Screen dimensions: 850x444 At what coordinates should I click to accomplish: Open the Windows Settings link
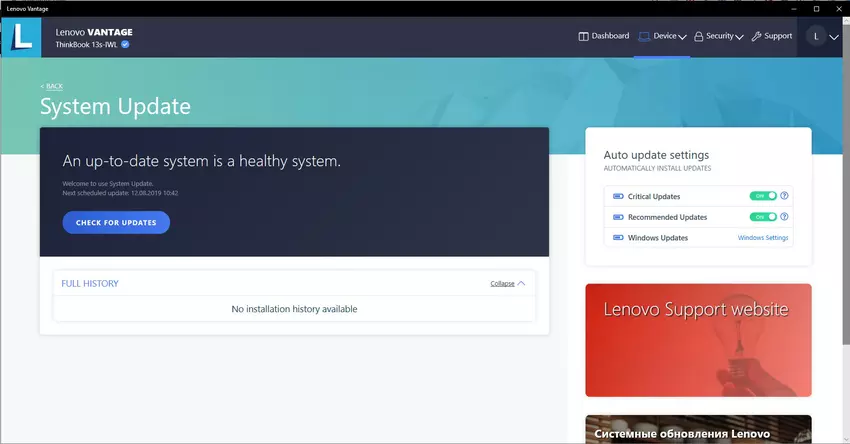(x=763, y=238)
